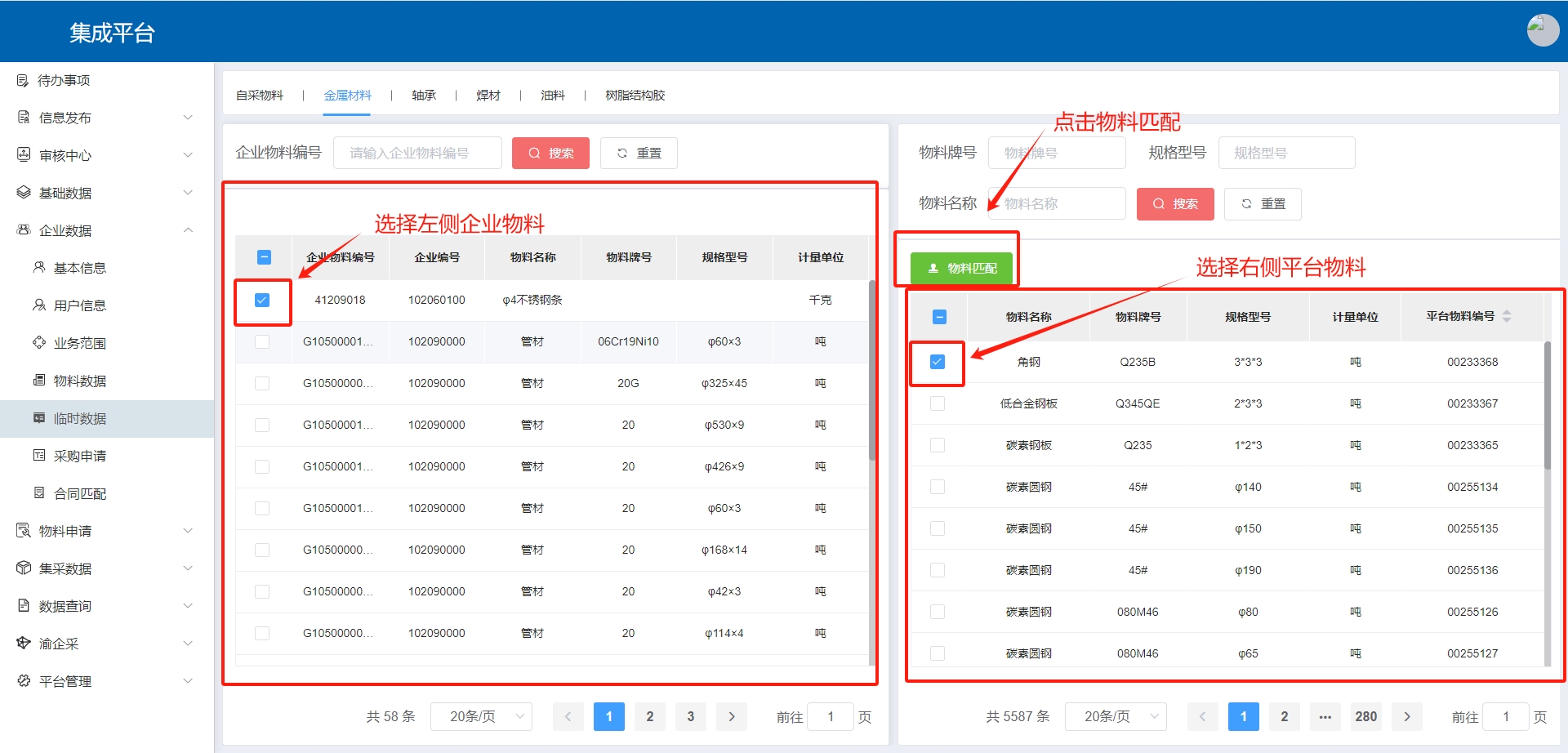Click 重置 button beside enterprise material search
The width and height of the screenshot is (1568, 753).
pyautogui.click(x=639, y=153)
